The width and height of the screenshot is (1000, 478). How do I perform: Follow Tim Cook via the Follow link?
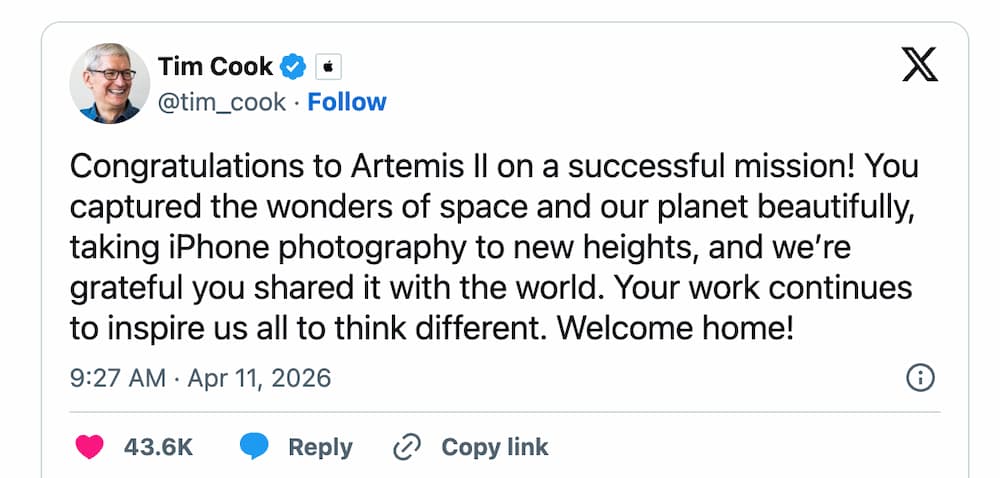coord(347,102)
